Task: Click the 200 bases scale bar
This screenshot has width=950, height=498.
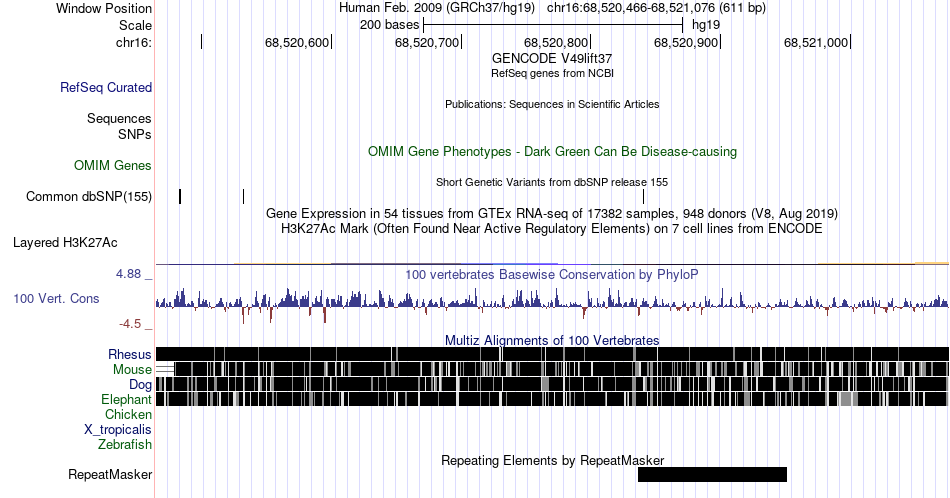Action: click(x=553, y=25)
